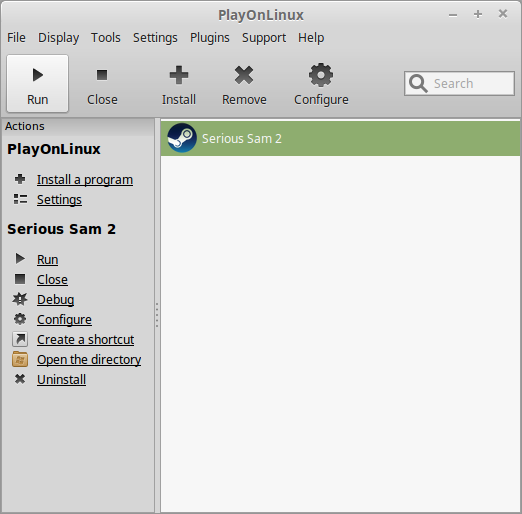The height and width of the screenshot is (514, 522).
Task: Open the Tools menu
Action: click(106, 38)
